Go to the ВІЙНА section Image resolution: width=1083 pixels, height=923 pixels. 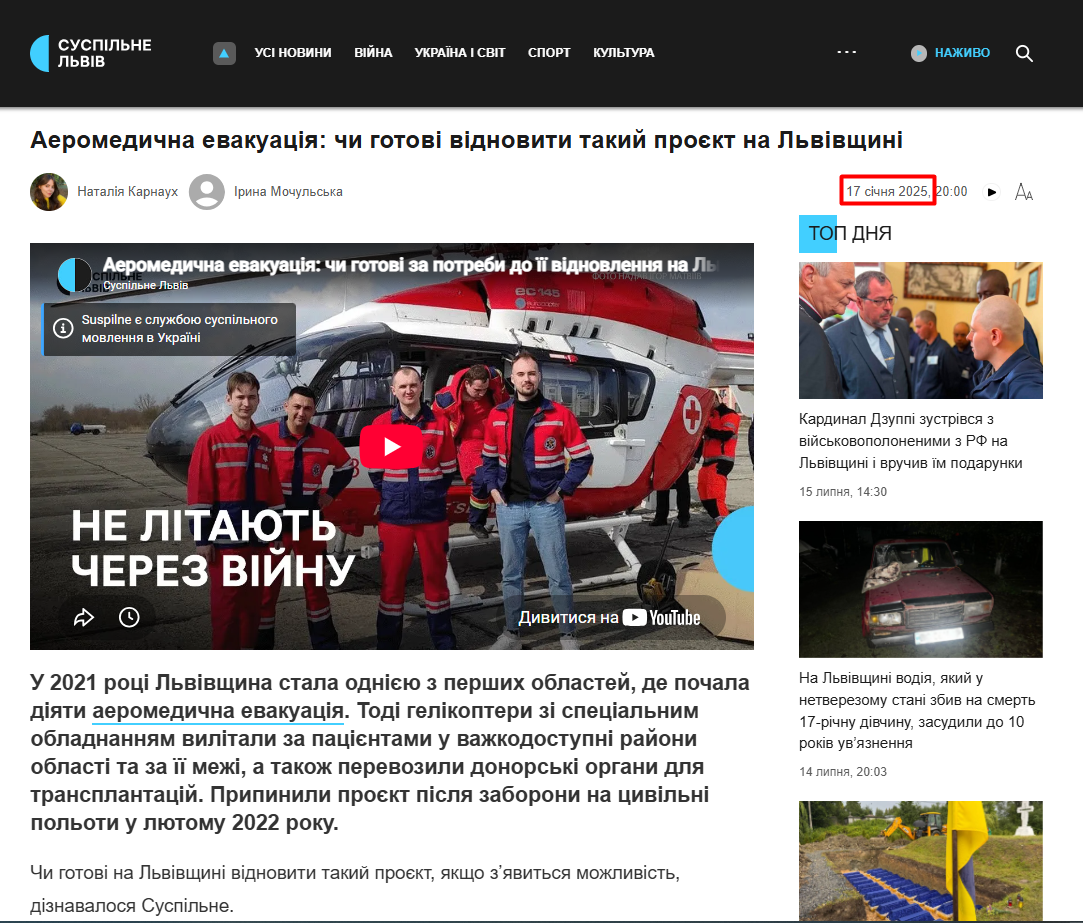tap(373, 53)
